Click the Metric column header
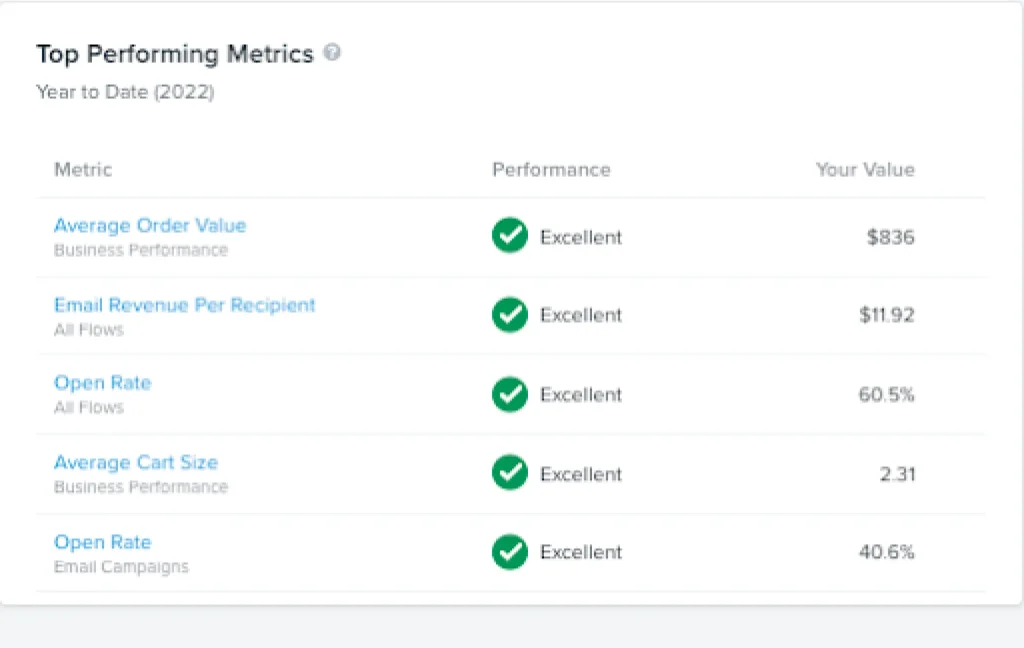1024x648 pixels. pos(83,170)
